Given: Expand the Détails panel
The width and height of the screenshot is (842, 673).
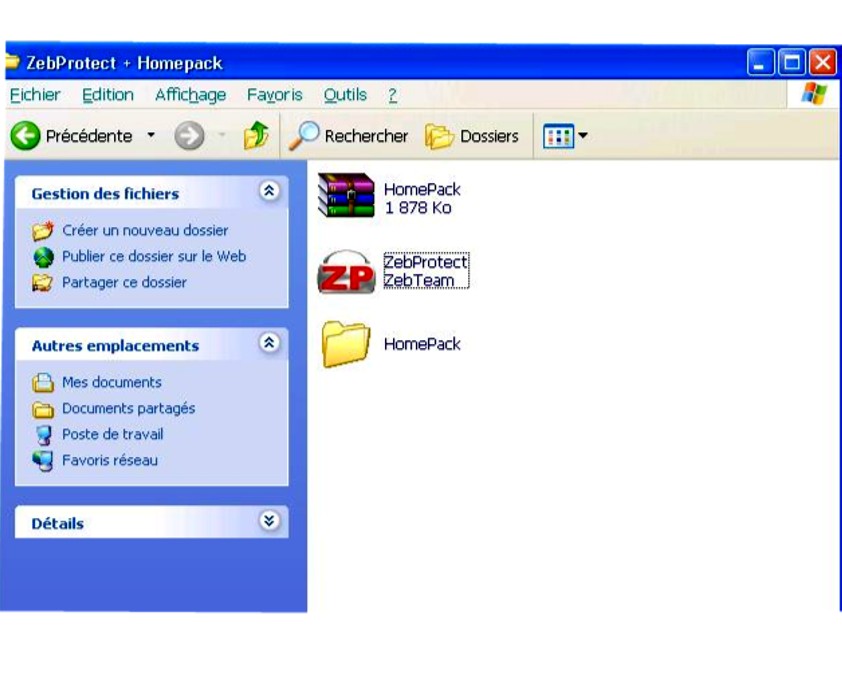Looking at the screenshot, I should (x=269, y=520).
